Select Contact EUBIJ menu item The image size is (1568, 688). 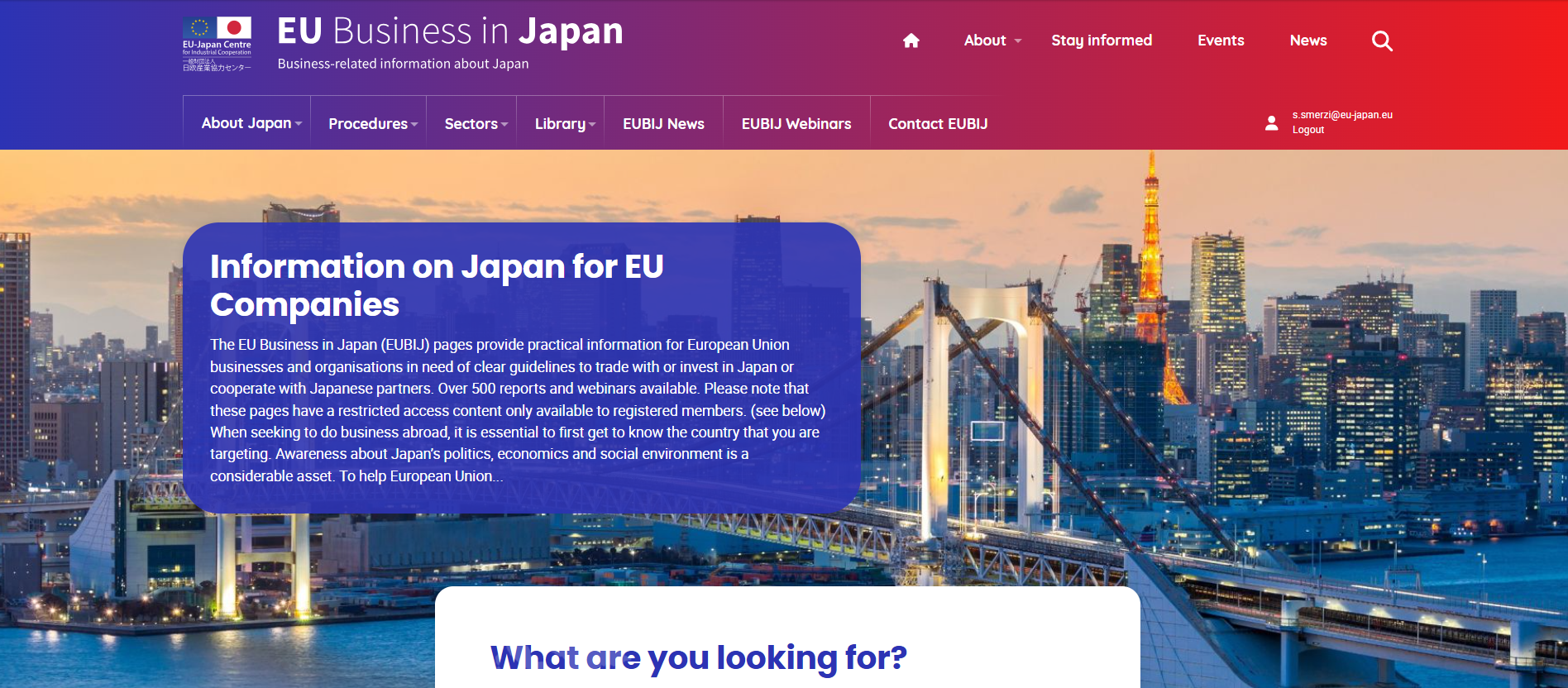[x=937, y=124]
